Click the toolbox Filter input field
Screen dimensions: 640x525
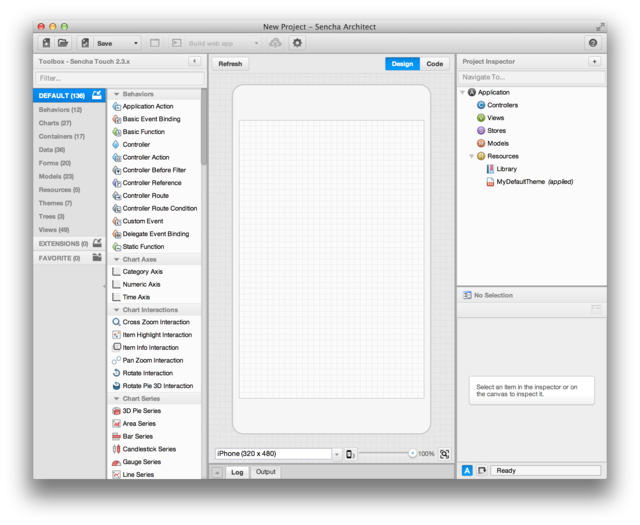pos(118,78)
